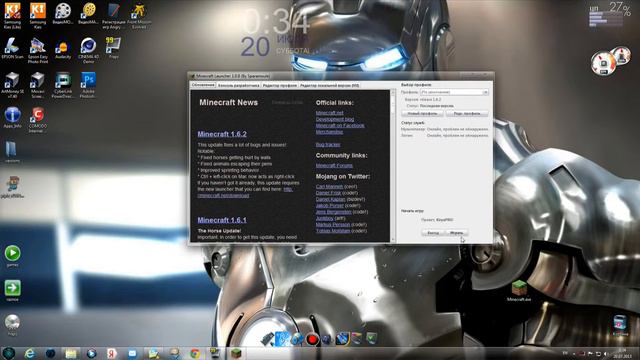Open Epson Easy Photo Print shortcut
Viewport: 640px width, 360px height.
[x=38, y=51]
